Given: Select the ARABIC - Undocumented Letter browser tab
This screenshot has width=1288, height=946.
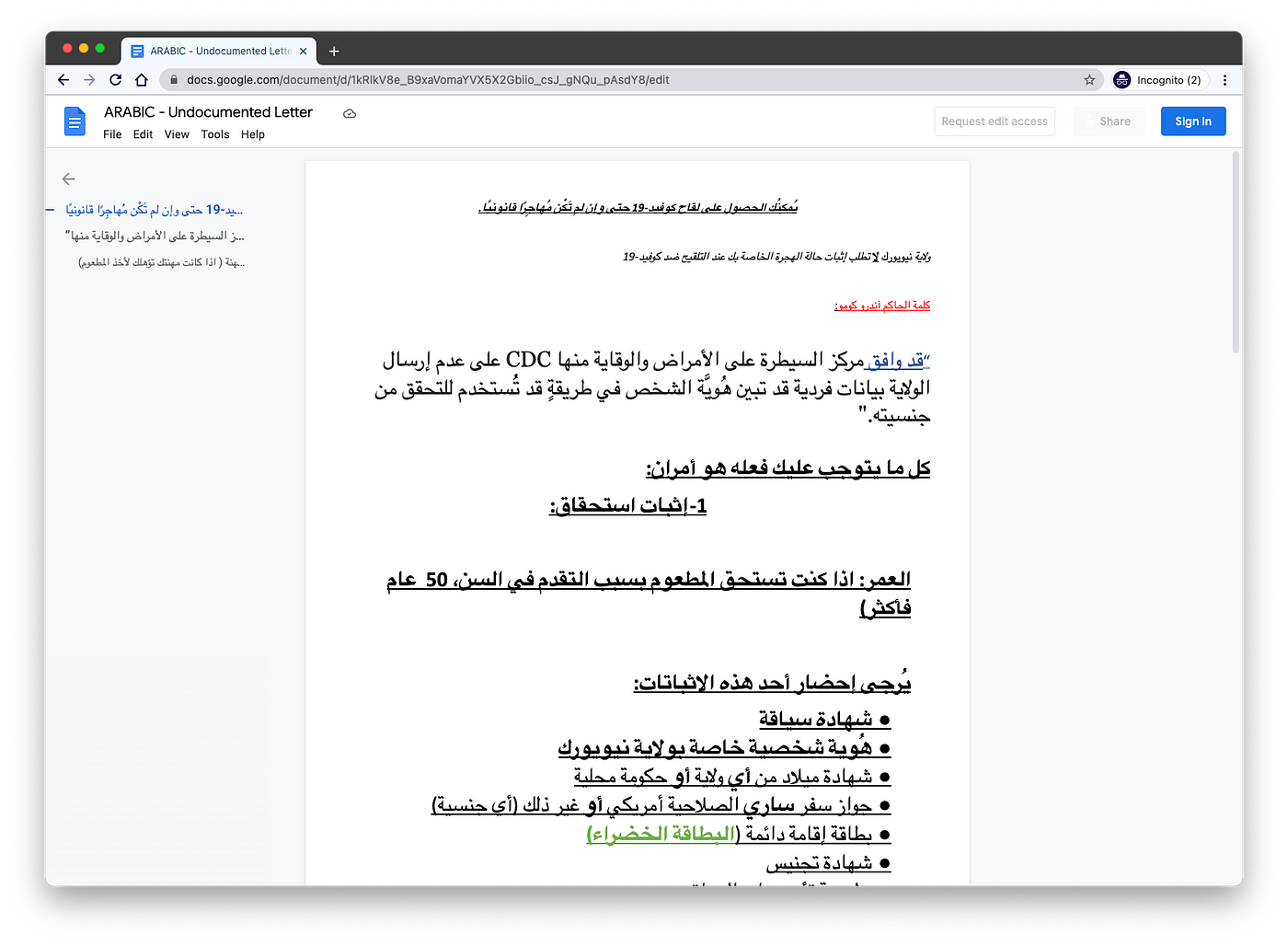Looking at the screenshot, I should (219, 52).
